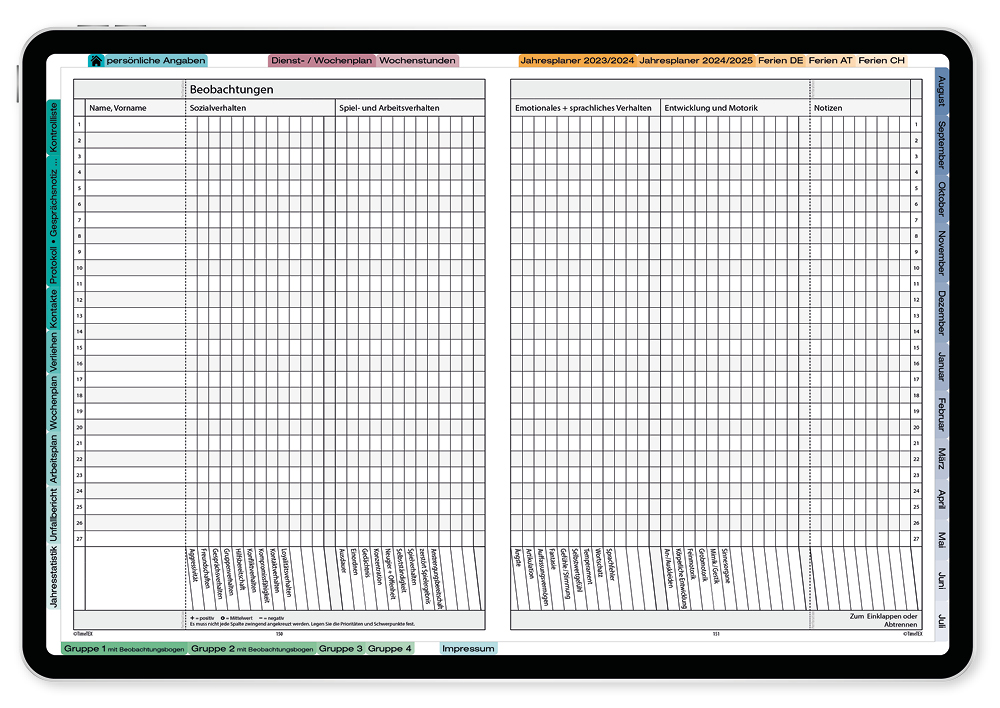This screenshot has height=708, width=1000.
Task: Select the Ferien DE tab
Action: point(781,61)
